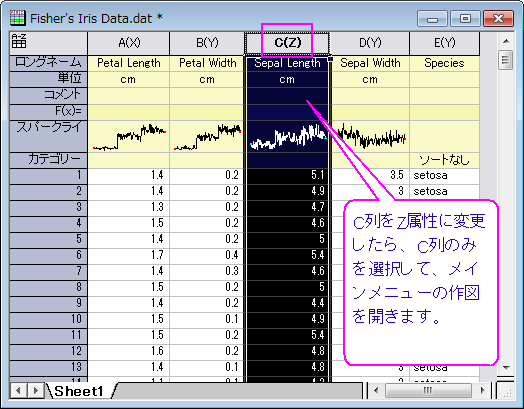
Task: Select column header A(X)
Action: point(129,43)
